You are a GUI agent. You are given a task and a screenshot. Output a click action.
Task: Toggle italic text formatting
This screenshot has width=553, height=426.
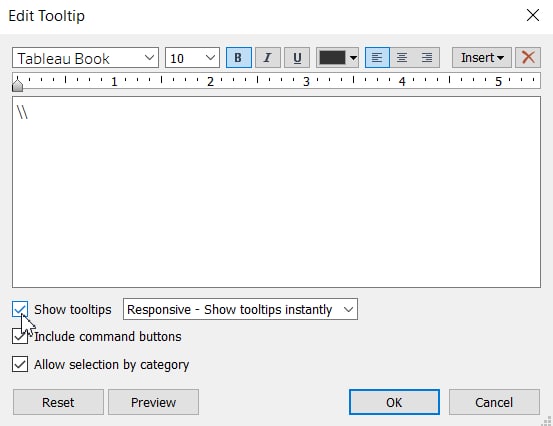click(268, 57)
